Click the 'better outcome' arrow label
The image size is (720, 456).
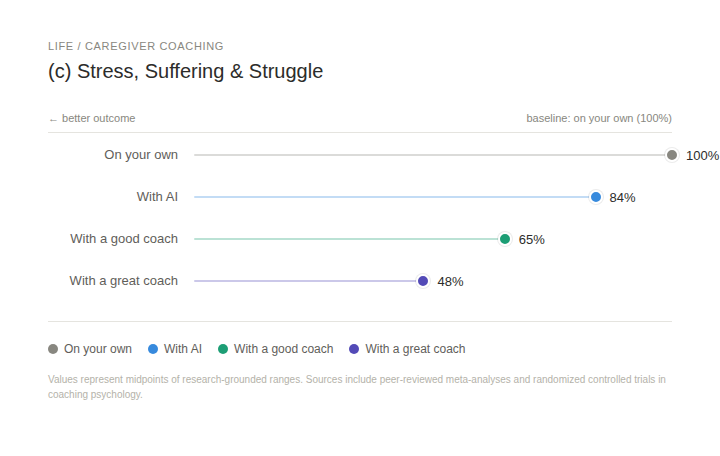click(92, 118)
